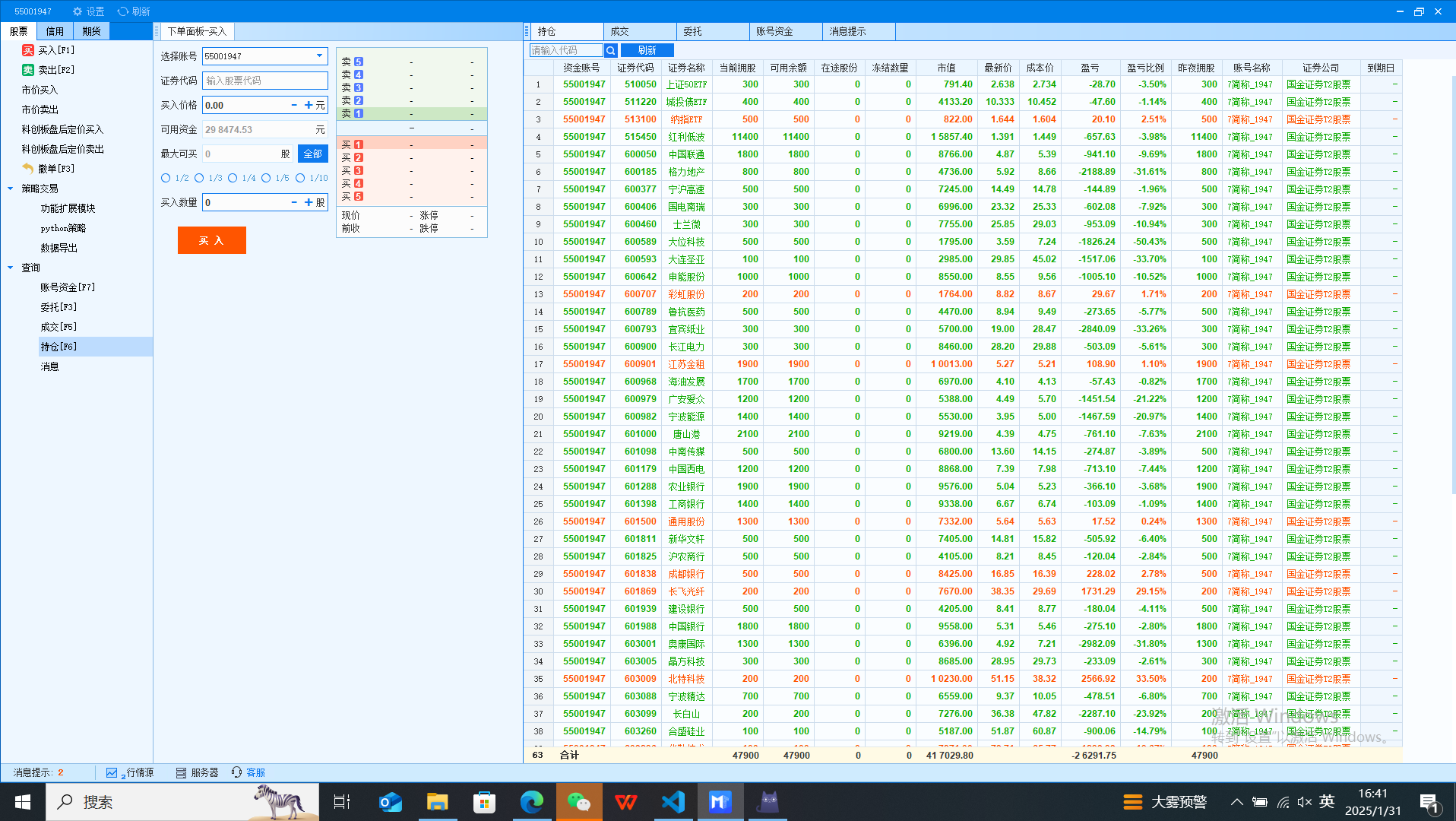
Task: Decrease 买入价格 with minus icon
Action: click(x=294, y=105)
